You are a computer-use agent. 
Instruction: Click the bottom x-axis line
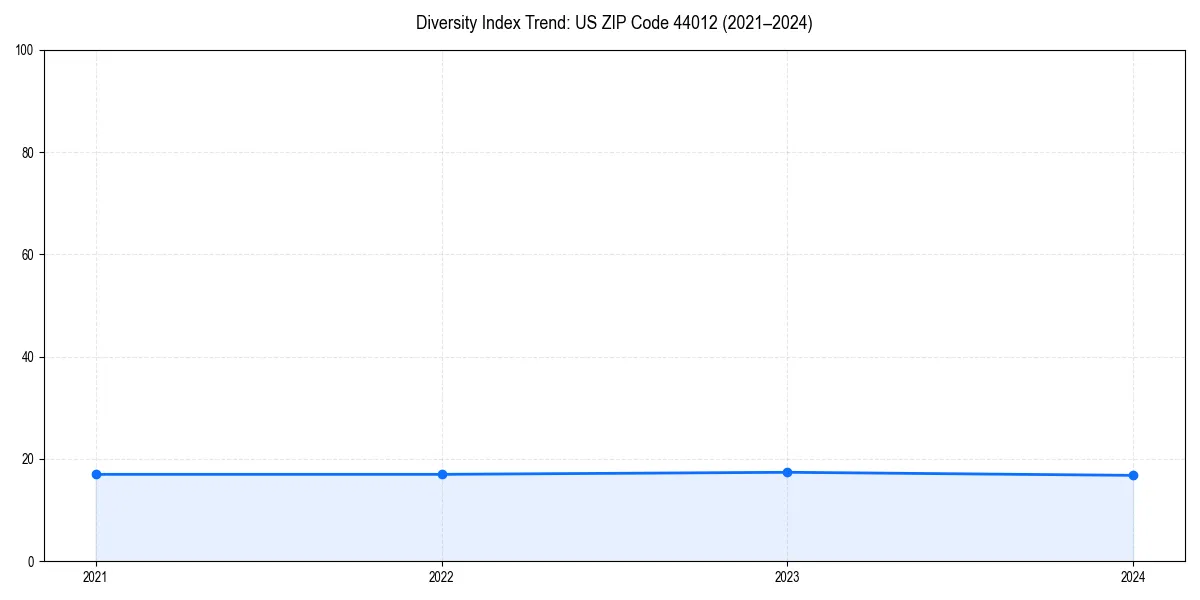tap(600, 560)
